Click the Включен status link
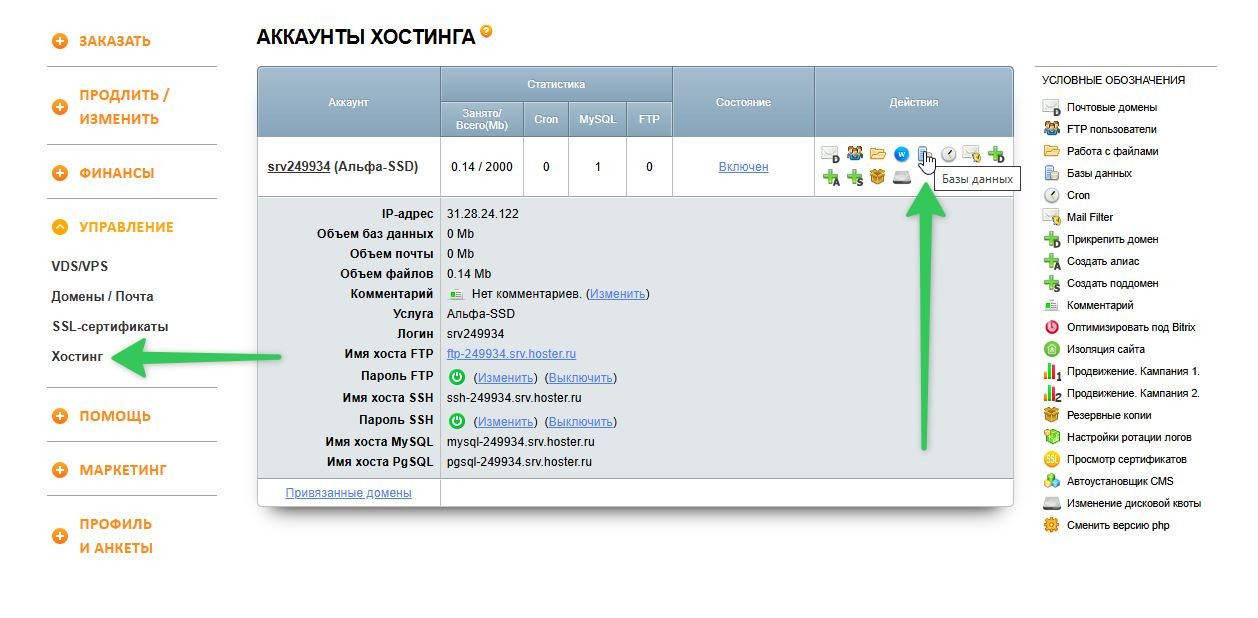Viewport: 1258px width, 618px height. pyautogui.click(x=743, y=167)
